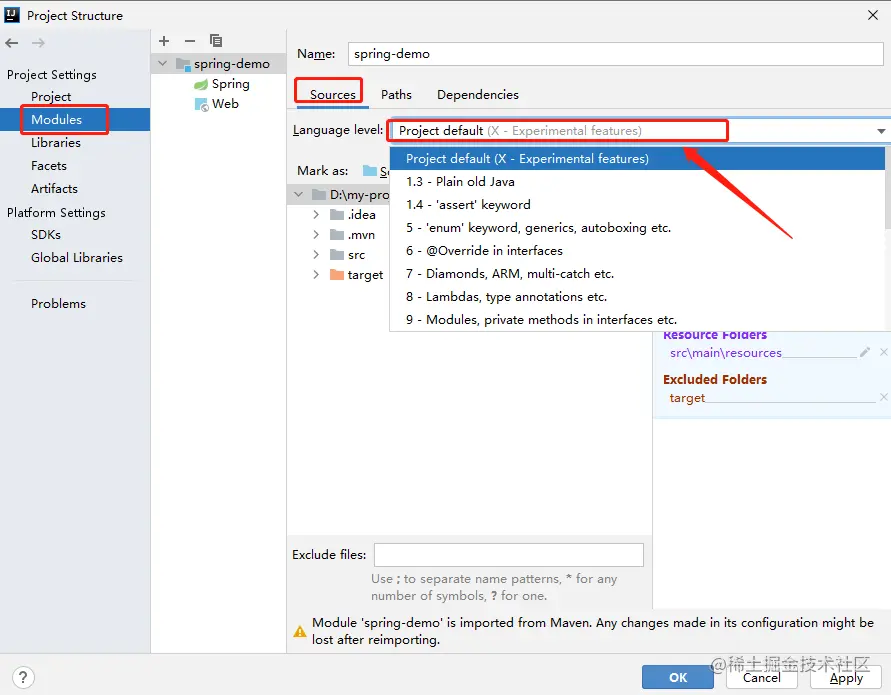Remove src\main\resources from resource folders
The width and height of the screenshot is (891, 695).
884,352
